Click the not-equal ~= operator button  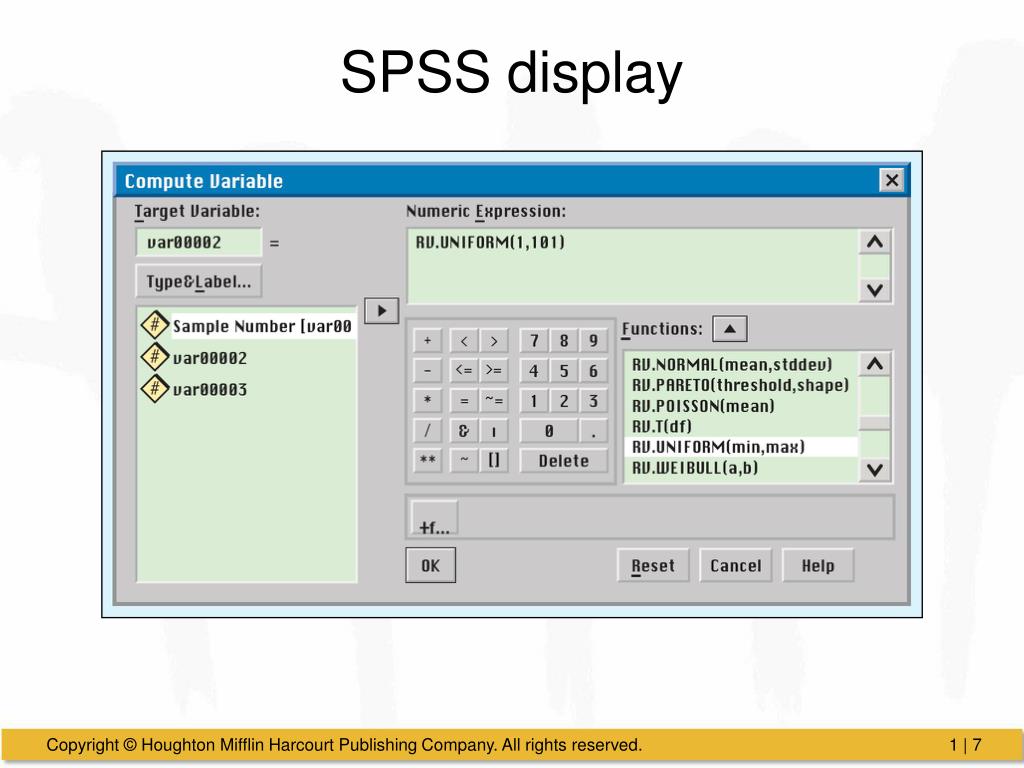click(x=494, y=400)
